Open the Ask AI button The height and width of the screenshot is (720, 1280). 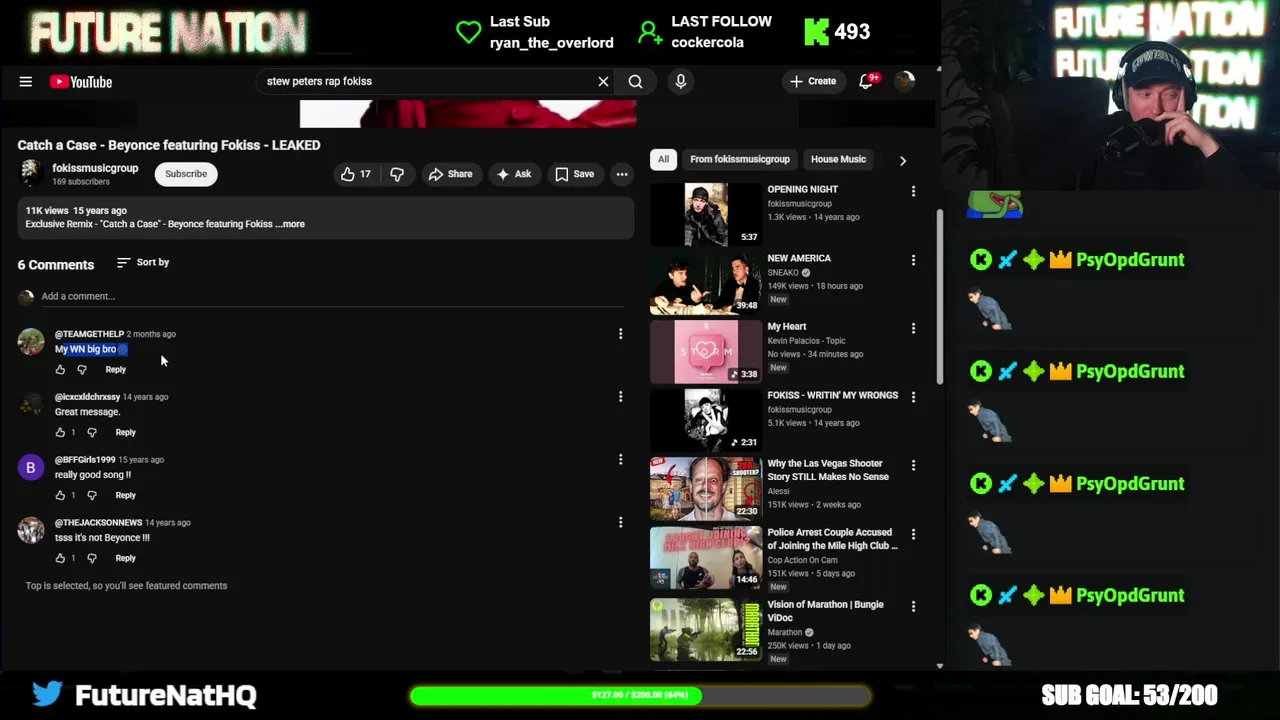[x=513, y=174]
